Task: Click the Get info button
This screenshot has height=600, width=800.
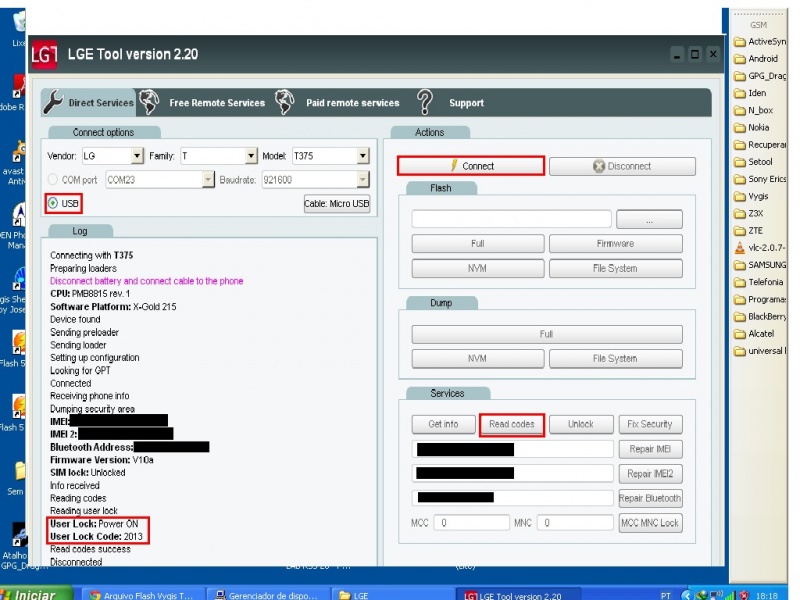Action: pyautogui.click(x=443, y=424)
